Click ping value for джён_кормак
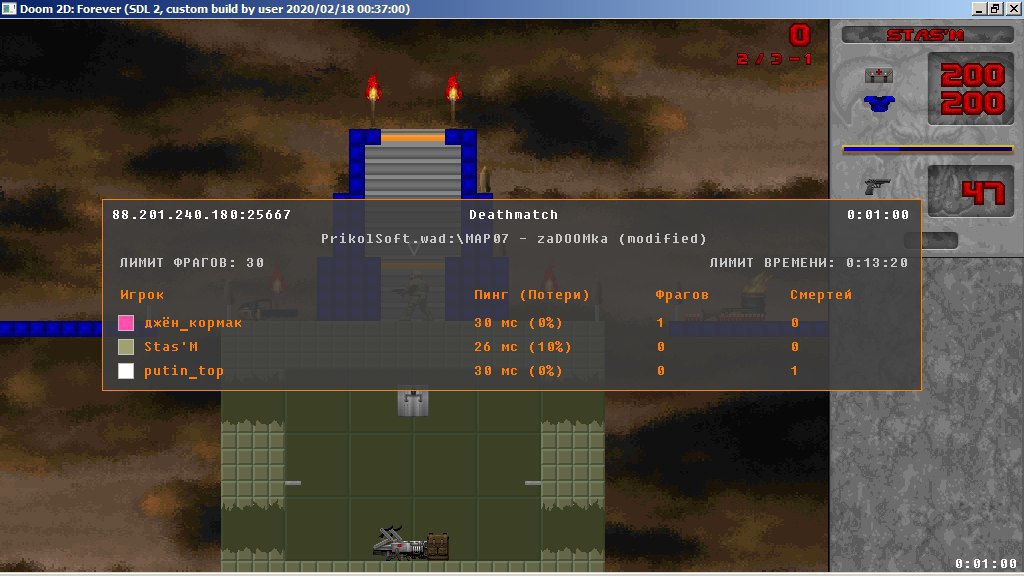Image resolution: width=1024 pixels, height=576 pixels. [x=518, y=323]
